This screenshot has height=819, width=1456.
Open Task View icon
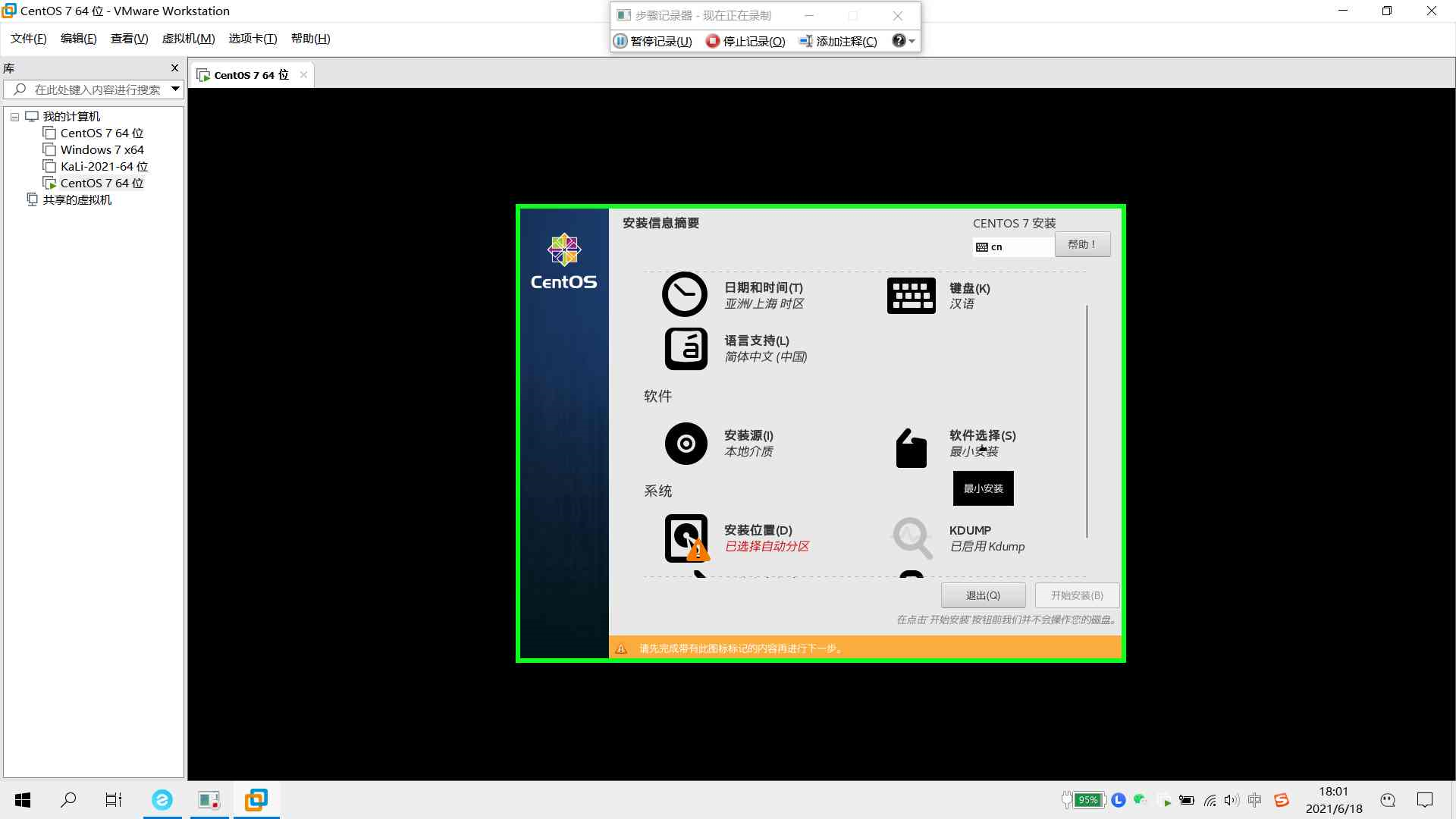(114, 800)
